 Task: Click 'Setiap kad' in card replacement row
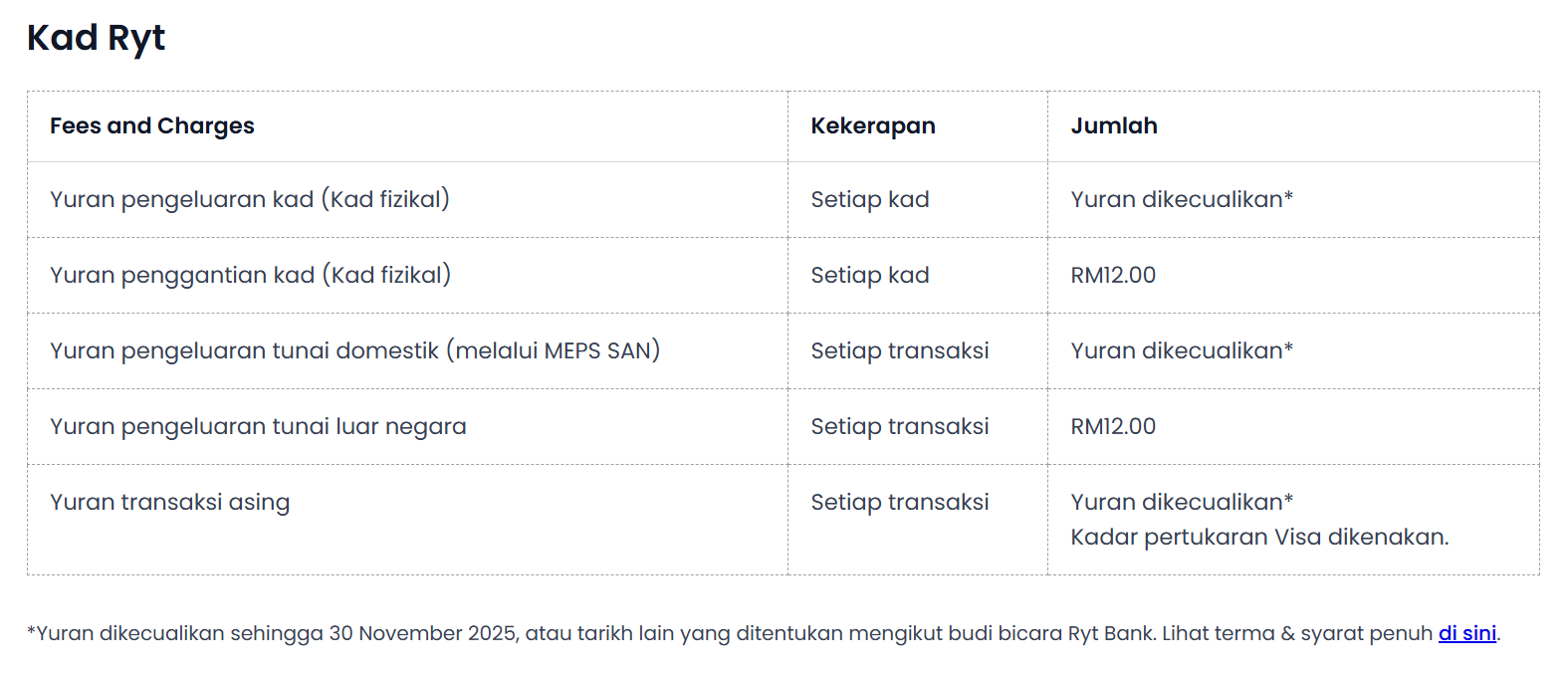tap(870, 275)
